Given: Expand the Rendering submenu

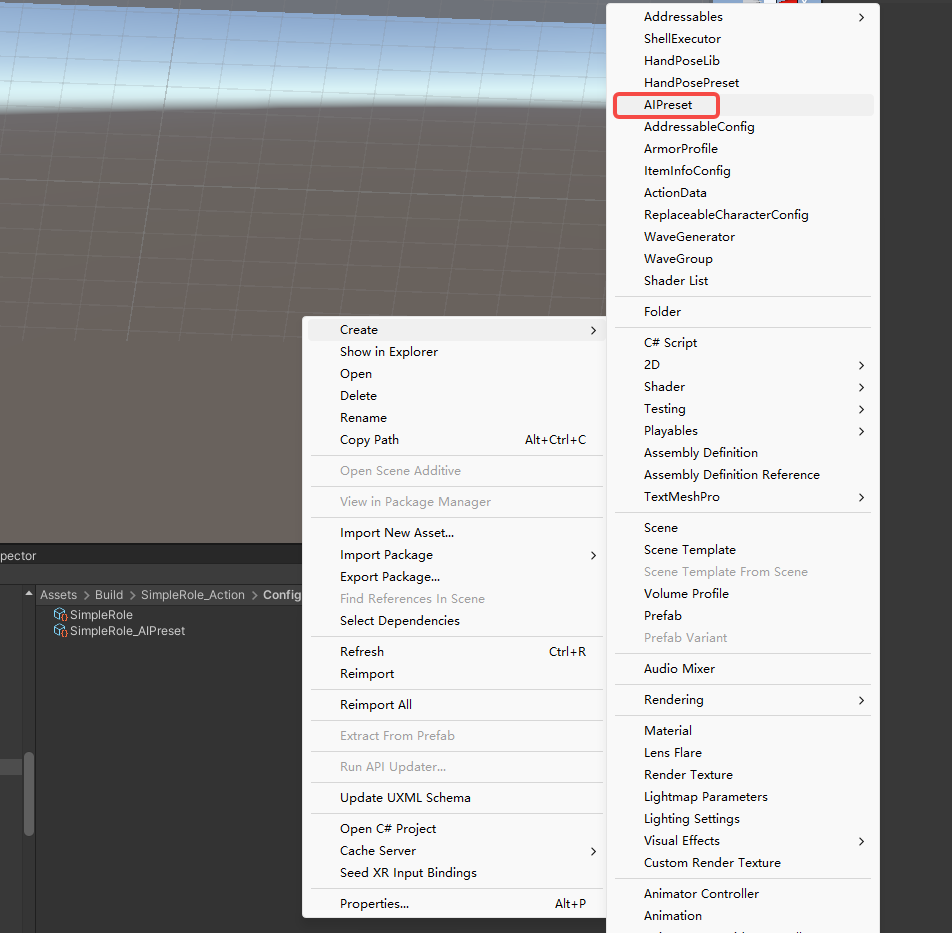Looking at the screenshot, I should 673,700.
